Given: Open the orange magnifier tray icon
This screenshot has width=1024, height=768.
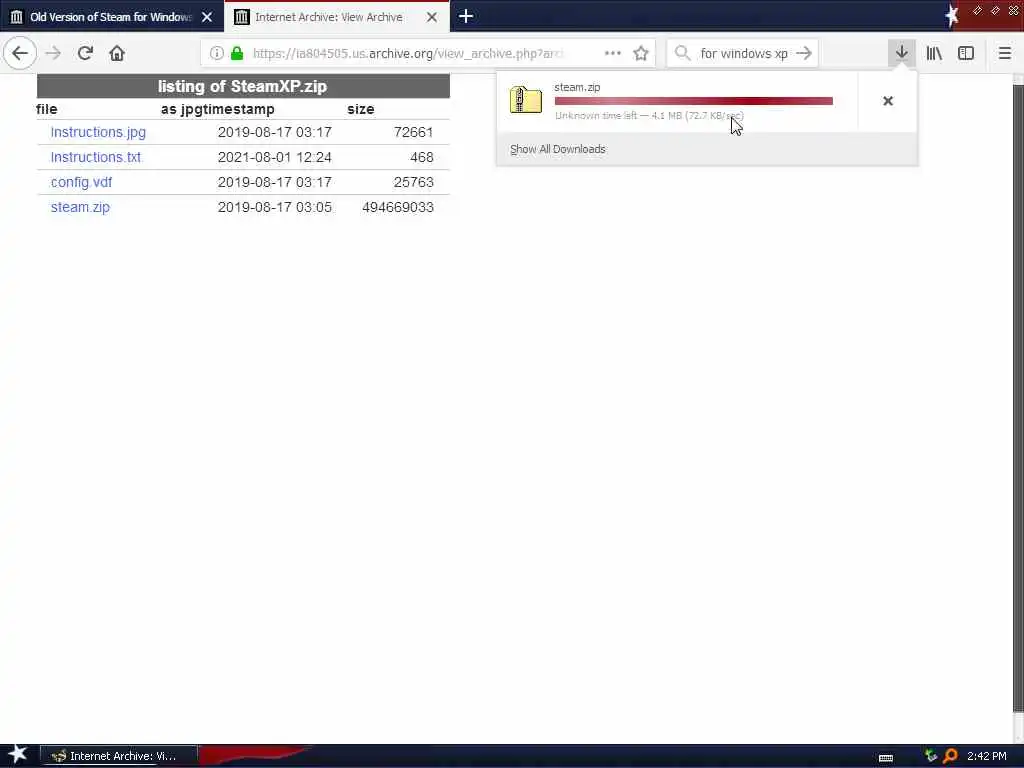Looking at the screenshot, I should pyautogui.click(x=950, y=756).
